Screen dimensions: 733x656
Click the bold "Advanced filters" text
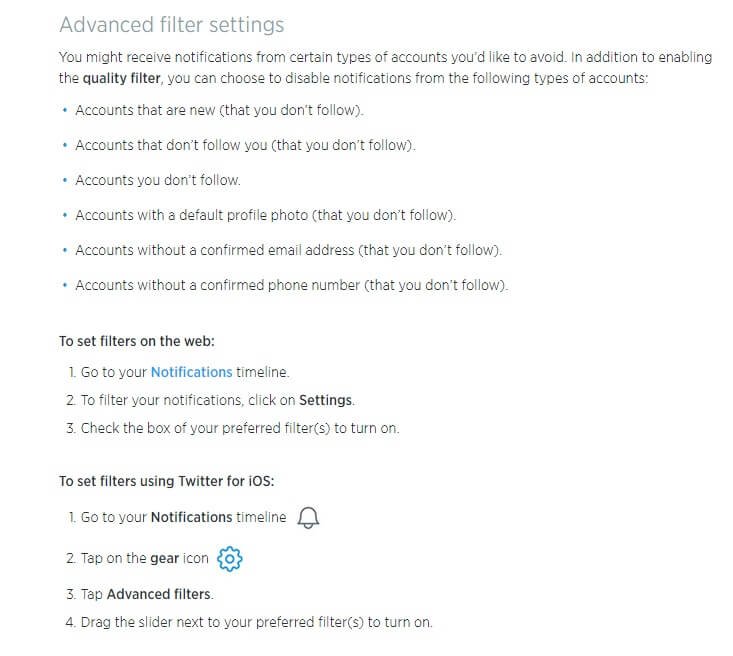159,594
